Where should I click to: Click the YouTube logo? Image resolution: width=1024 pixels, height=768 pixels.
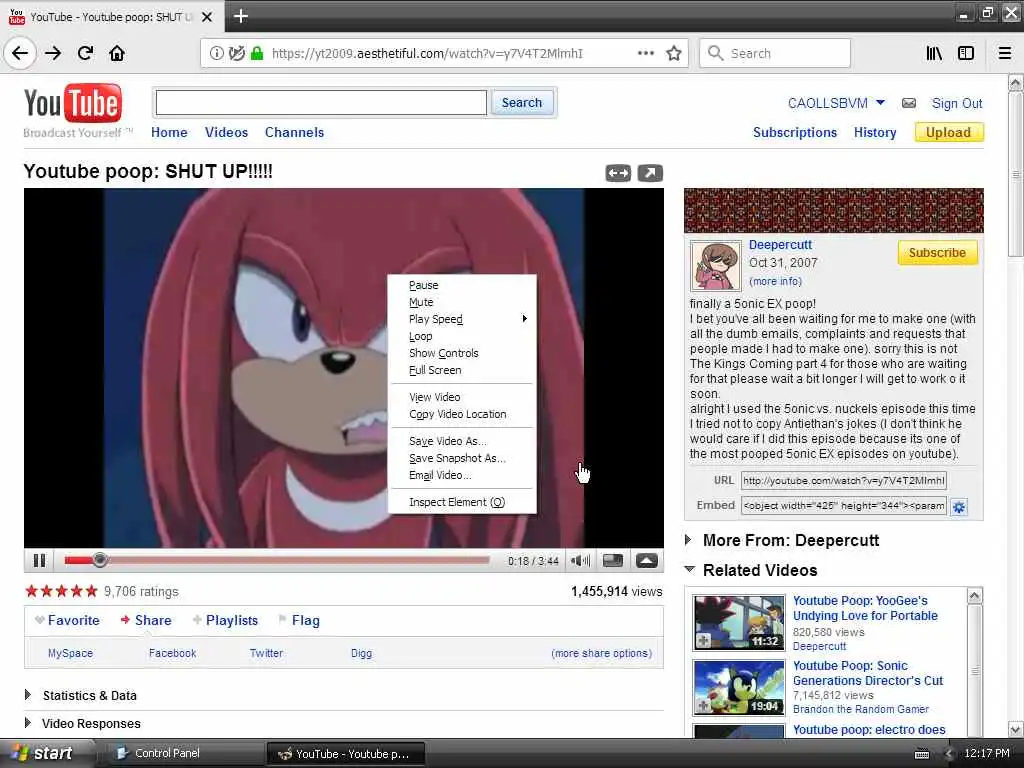[x=72, y=104]
